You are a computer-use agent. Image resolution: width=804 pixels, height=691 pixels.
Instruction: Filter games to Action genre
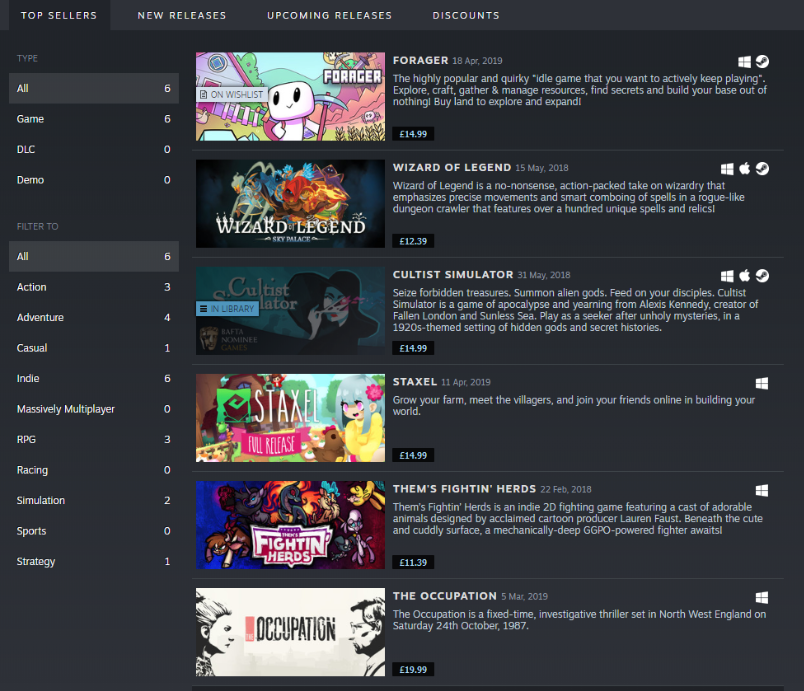point(94,287)
